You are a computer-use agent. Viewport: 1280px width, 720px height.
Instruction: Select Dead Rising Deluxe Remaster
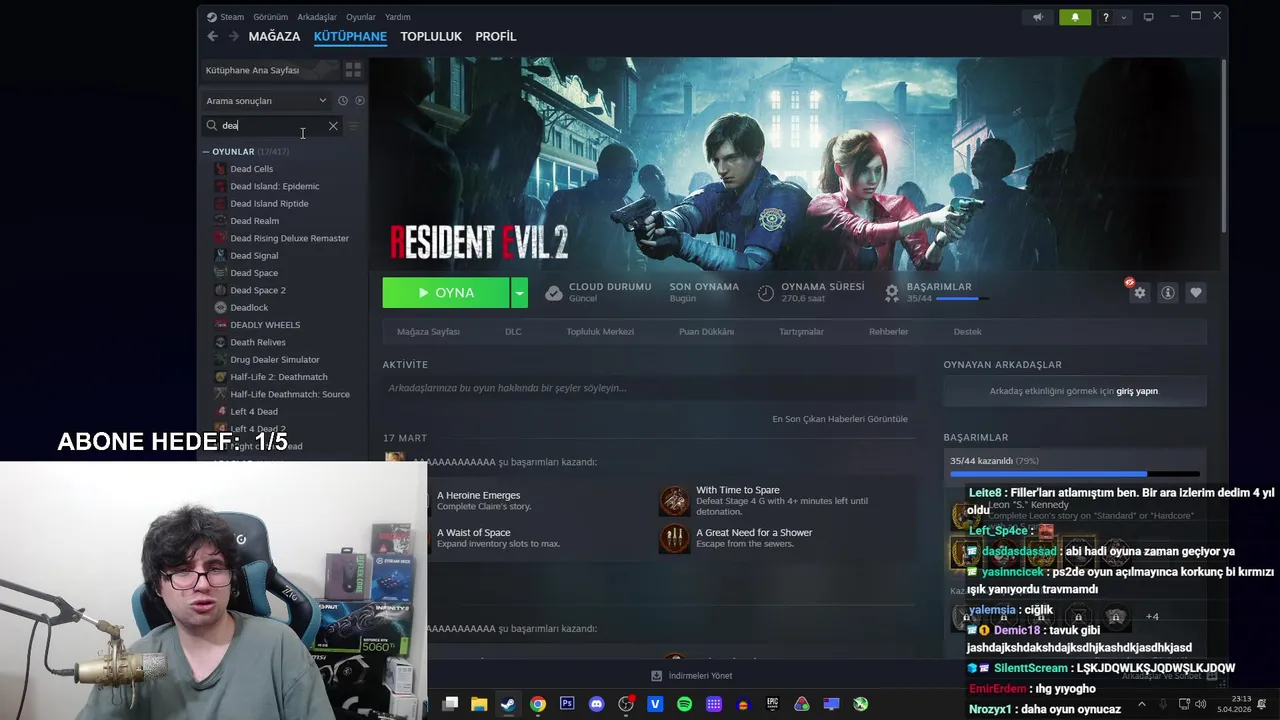coord(289,238)
